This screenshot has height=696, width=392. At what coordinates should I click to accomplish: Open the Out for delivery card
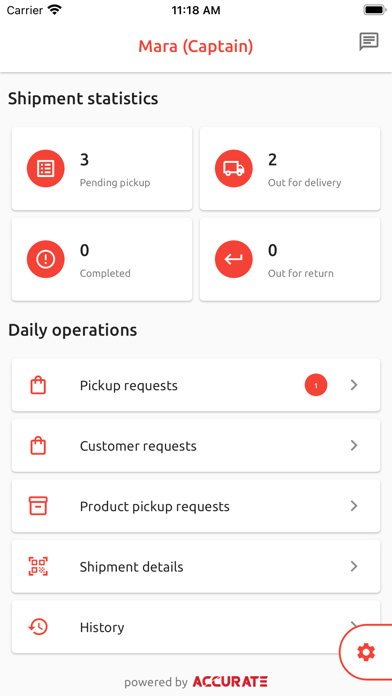click(290, 169)
